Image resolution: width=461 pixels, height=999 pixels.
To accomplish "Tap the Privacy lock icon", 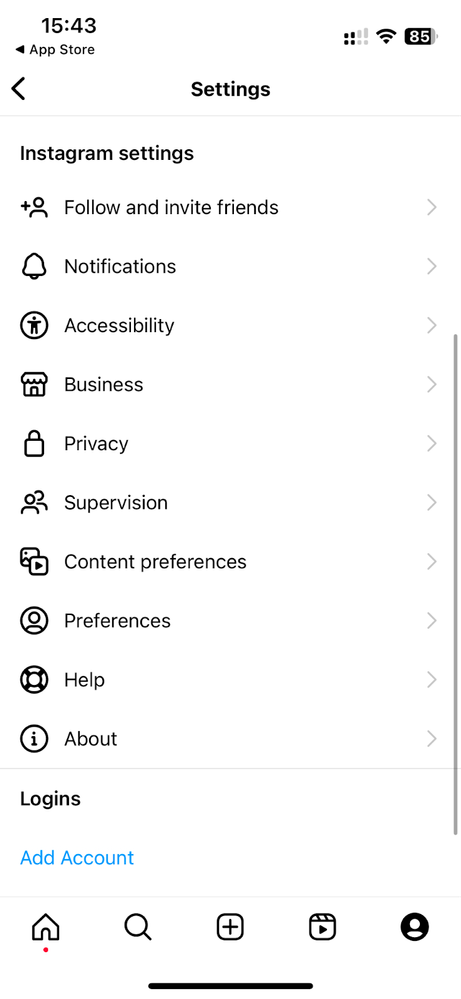I will click(34, 443).
